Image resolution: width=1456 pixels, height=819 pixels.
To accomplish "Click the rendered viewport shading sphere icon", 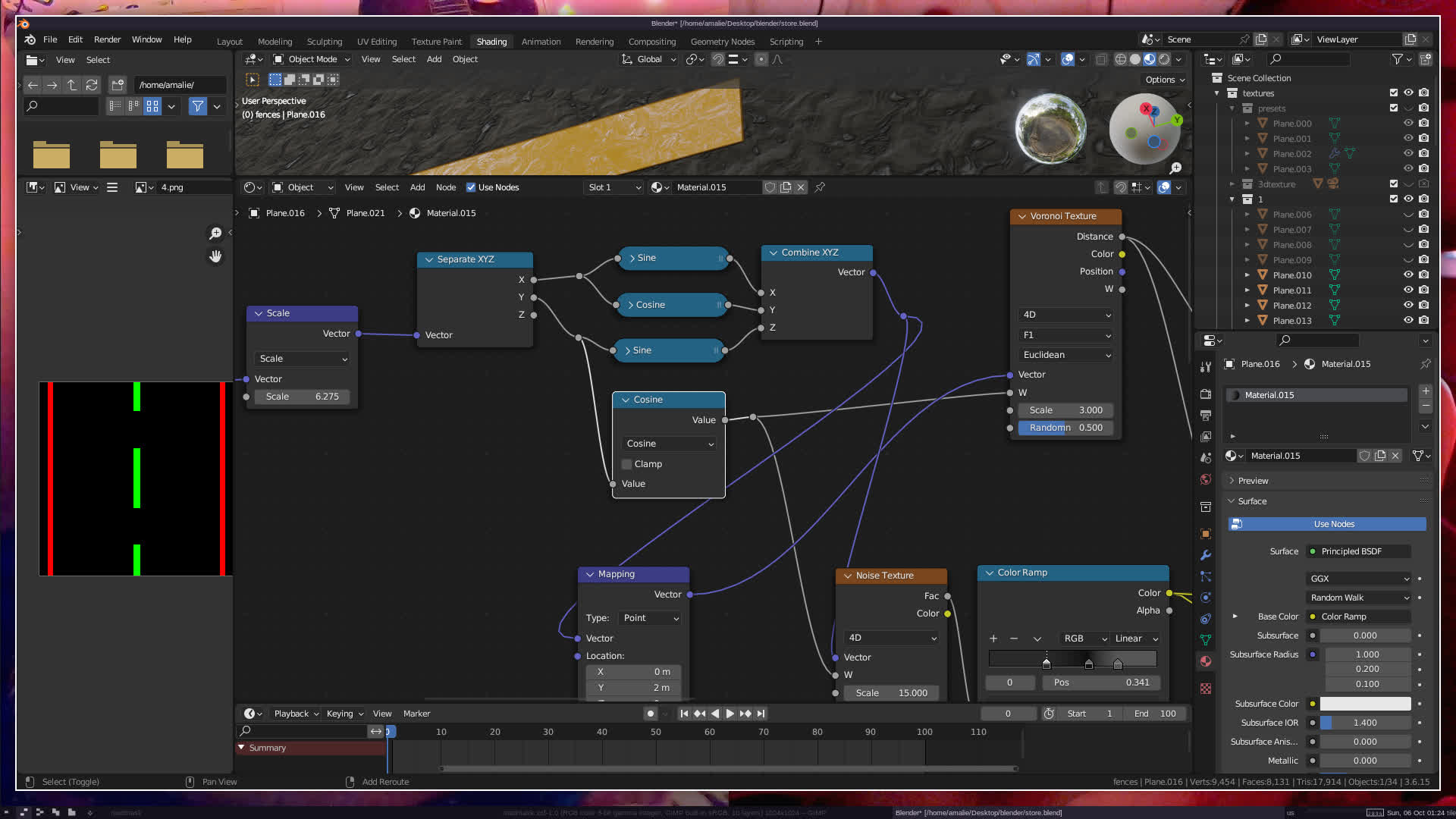I will pyautogui.click(x=1165, y=59).
